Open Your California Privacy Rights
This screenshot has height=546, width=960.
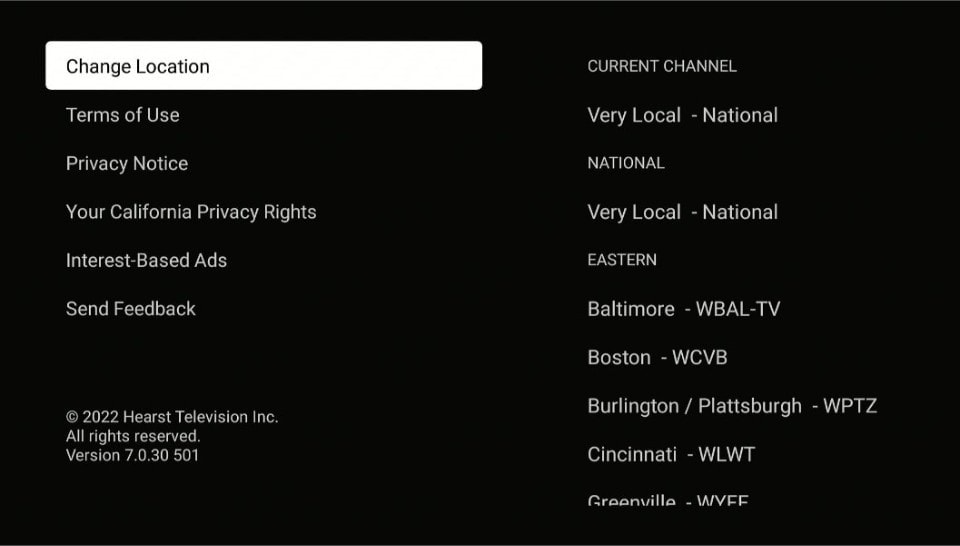click(191, 212)
